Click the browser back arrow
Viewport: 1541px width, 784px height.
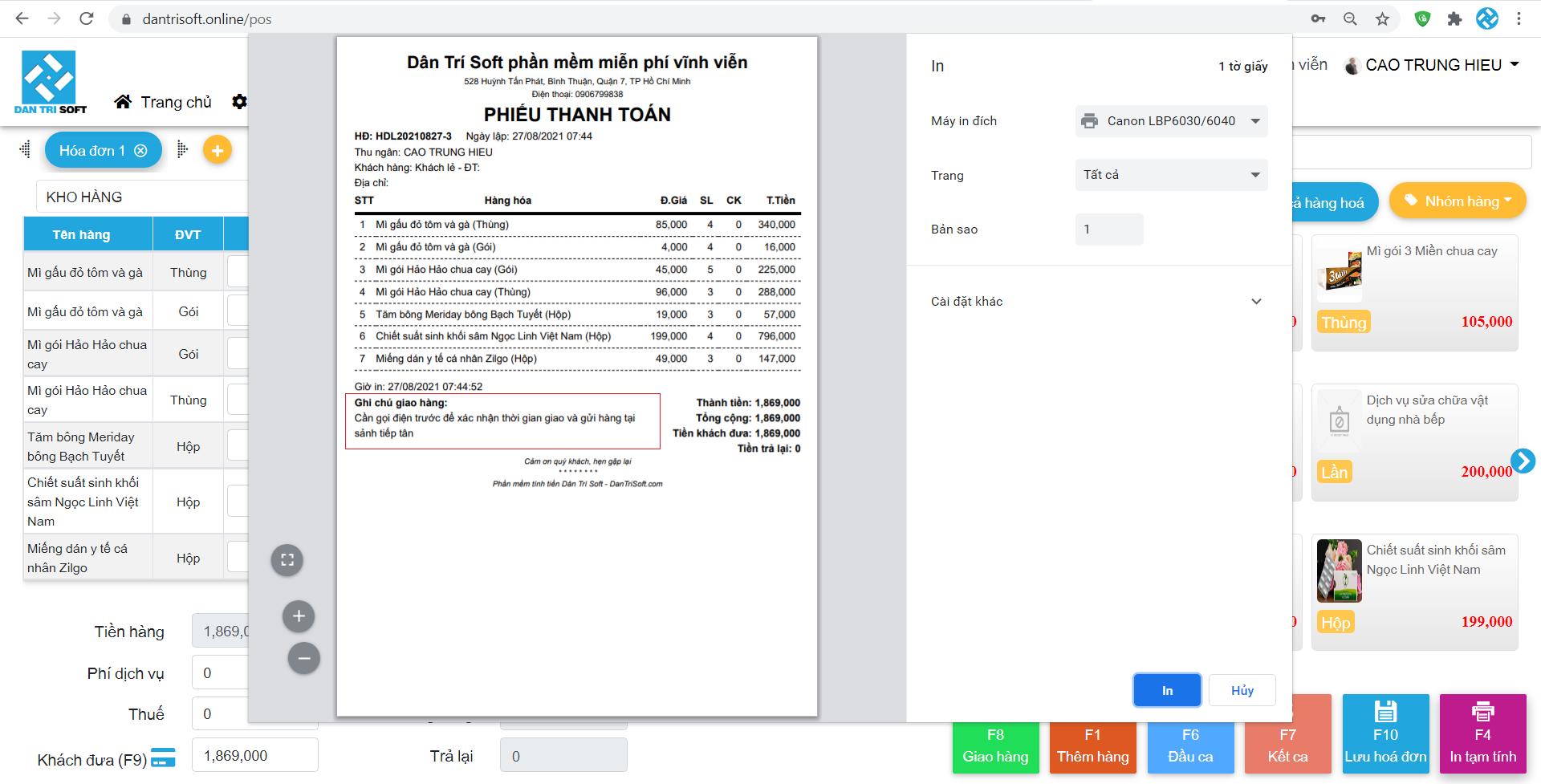pos(22,18)
